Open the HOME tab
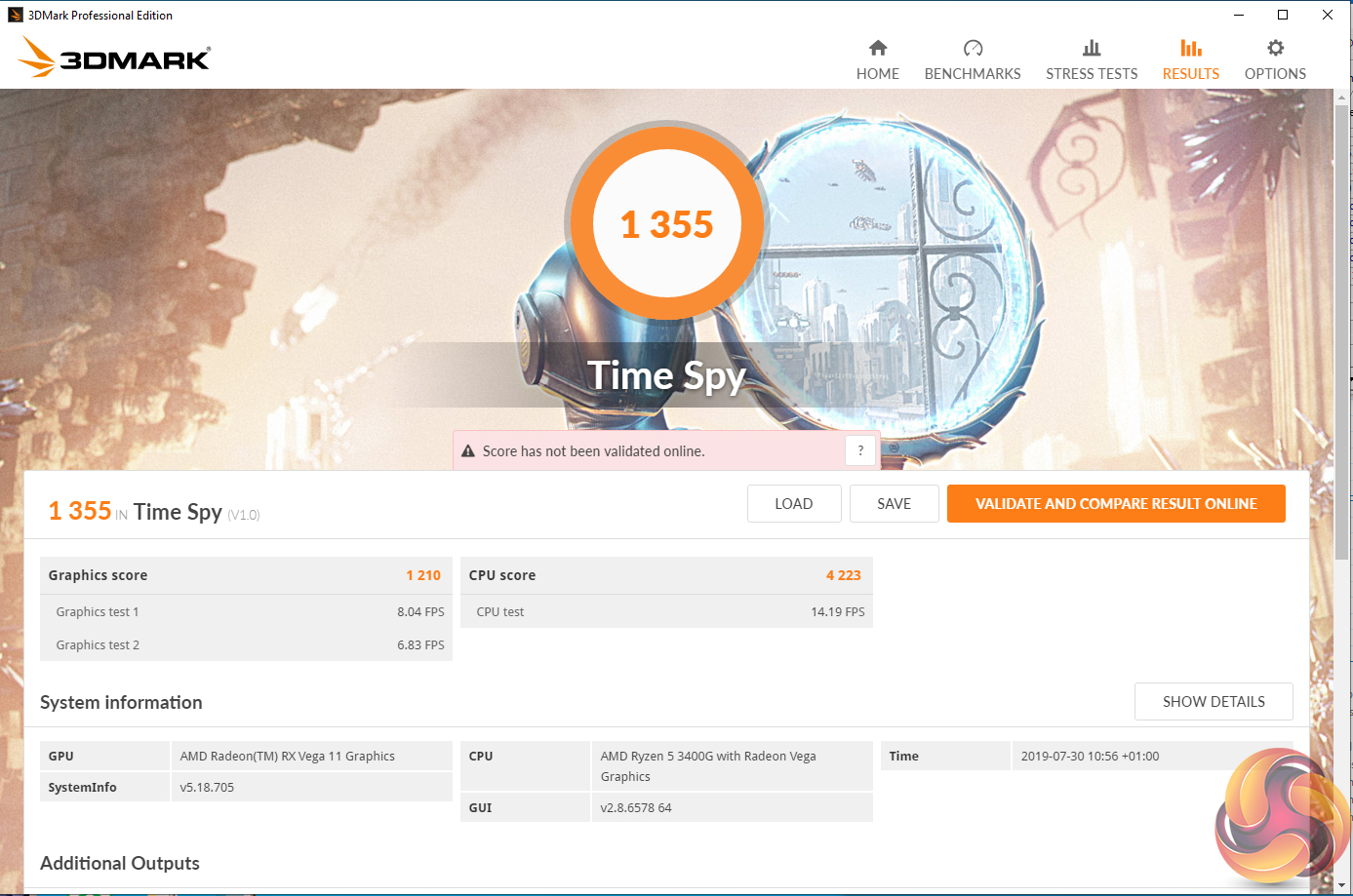 [878, 59]
